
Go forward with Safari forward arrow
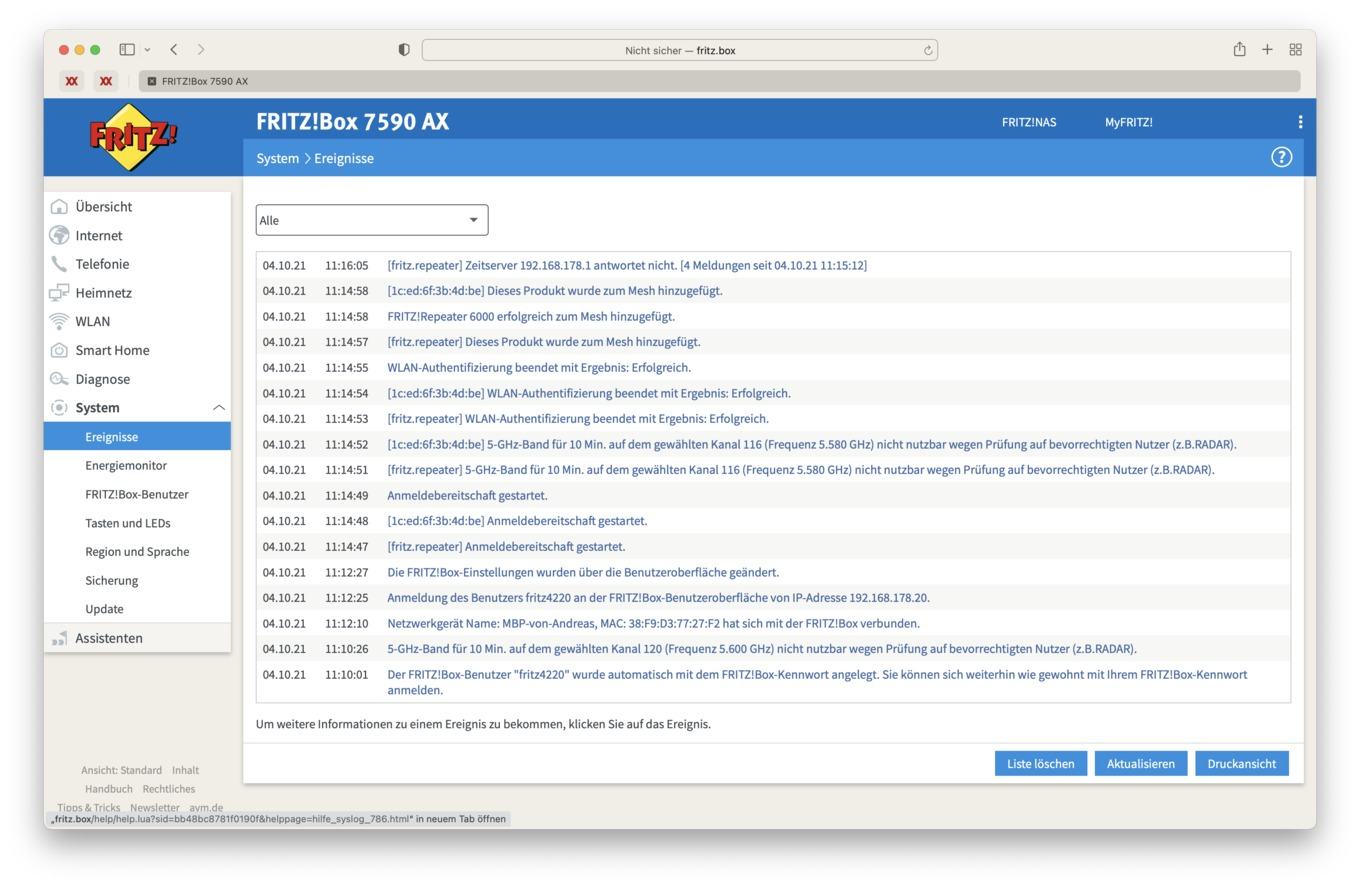click(201, 49)
